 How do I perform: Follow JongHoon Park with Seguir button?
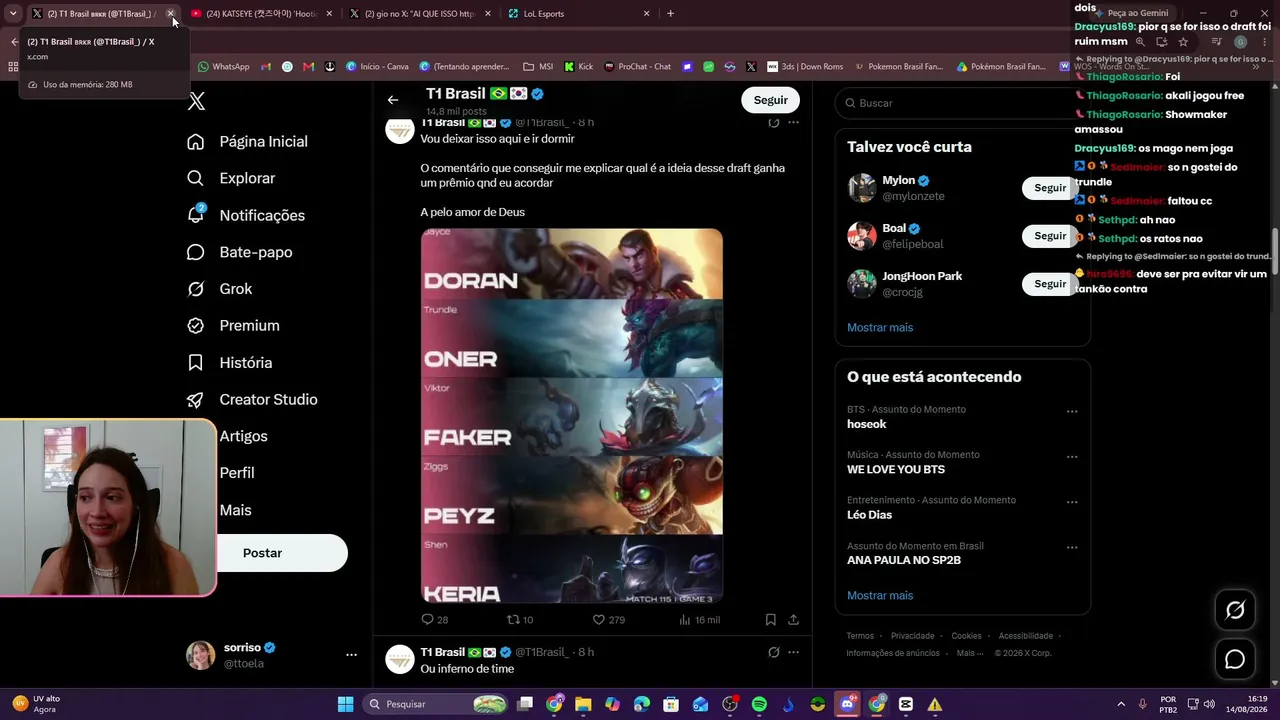[x=1050, y=284]
